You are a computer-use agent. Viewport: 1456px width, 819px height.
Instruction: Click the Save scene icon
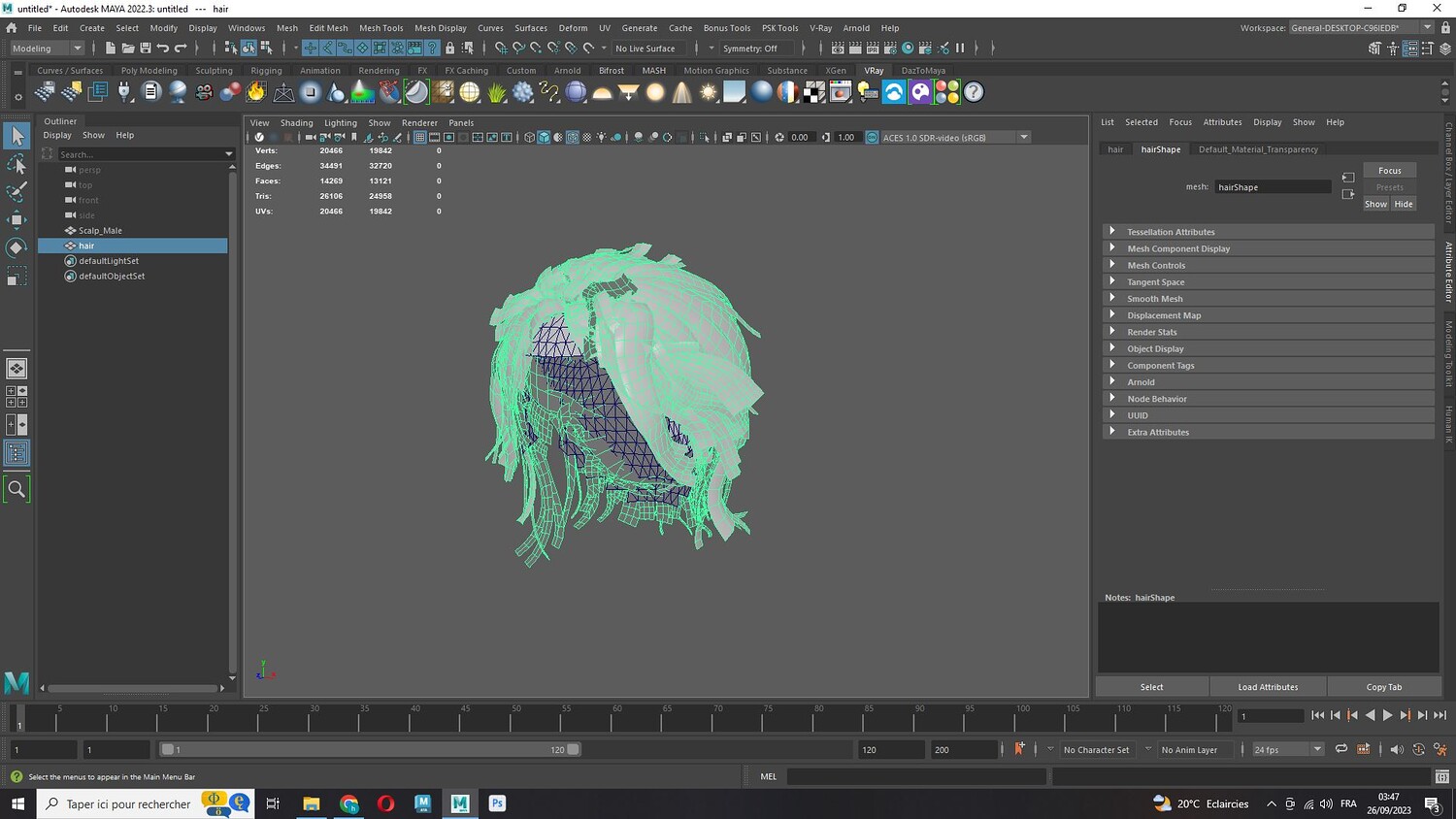pos(146,48)
